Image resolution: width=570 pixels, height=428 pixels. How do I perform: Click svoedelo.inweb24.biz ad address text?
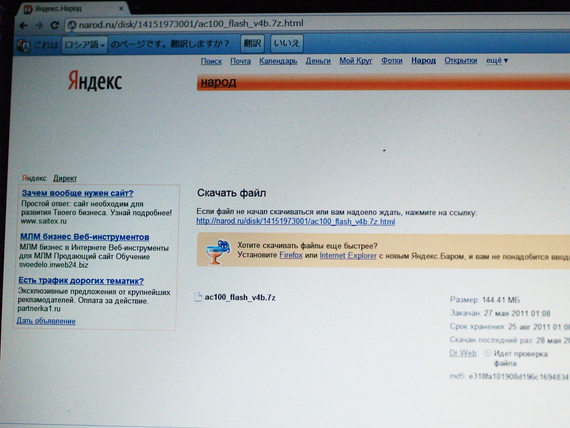coord(53,265)
